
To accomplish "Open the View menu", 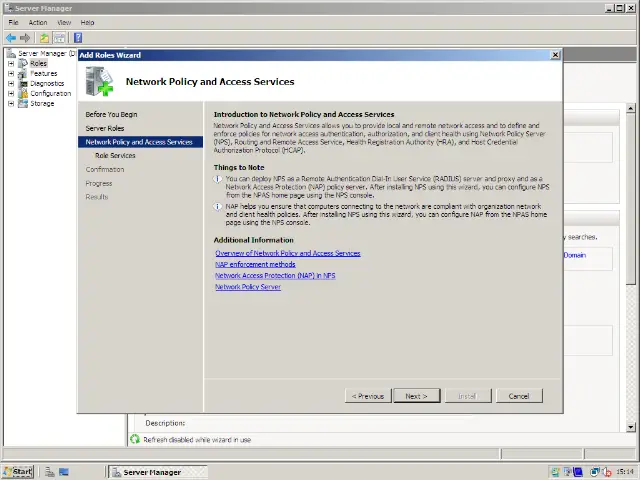I will pos(64,22).
